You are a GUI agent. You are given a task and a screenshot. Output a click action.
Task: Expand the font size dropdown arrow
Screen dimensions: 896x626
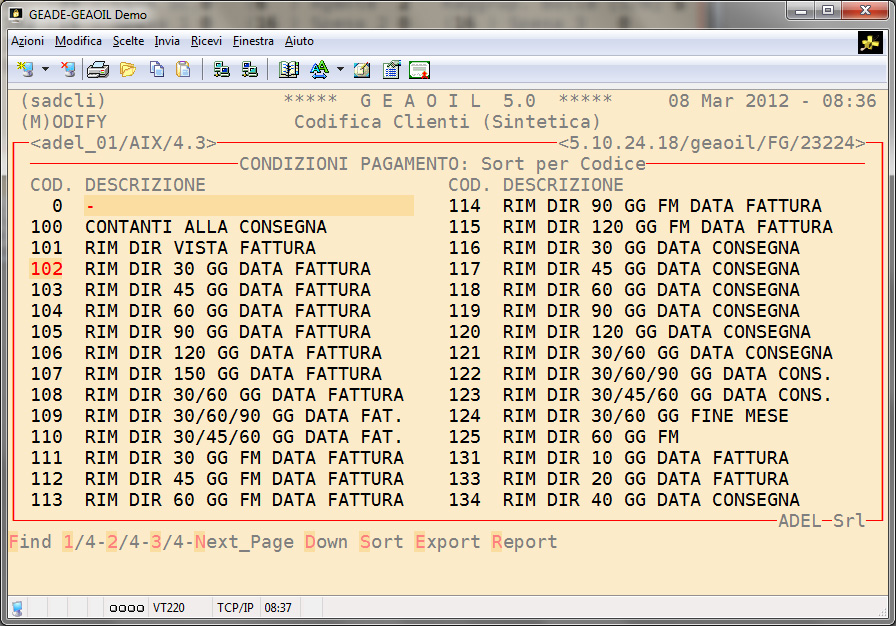pos(340,69)
